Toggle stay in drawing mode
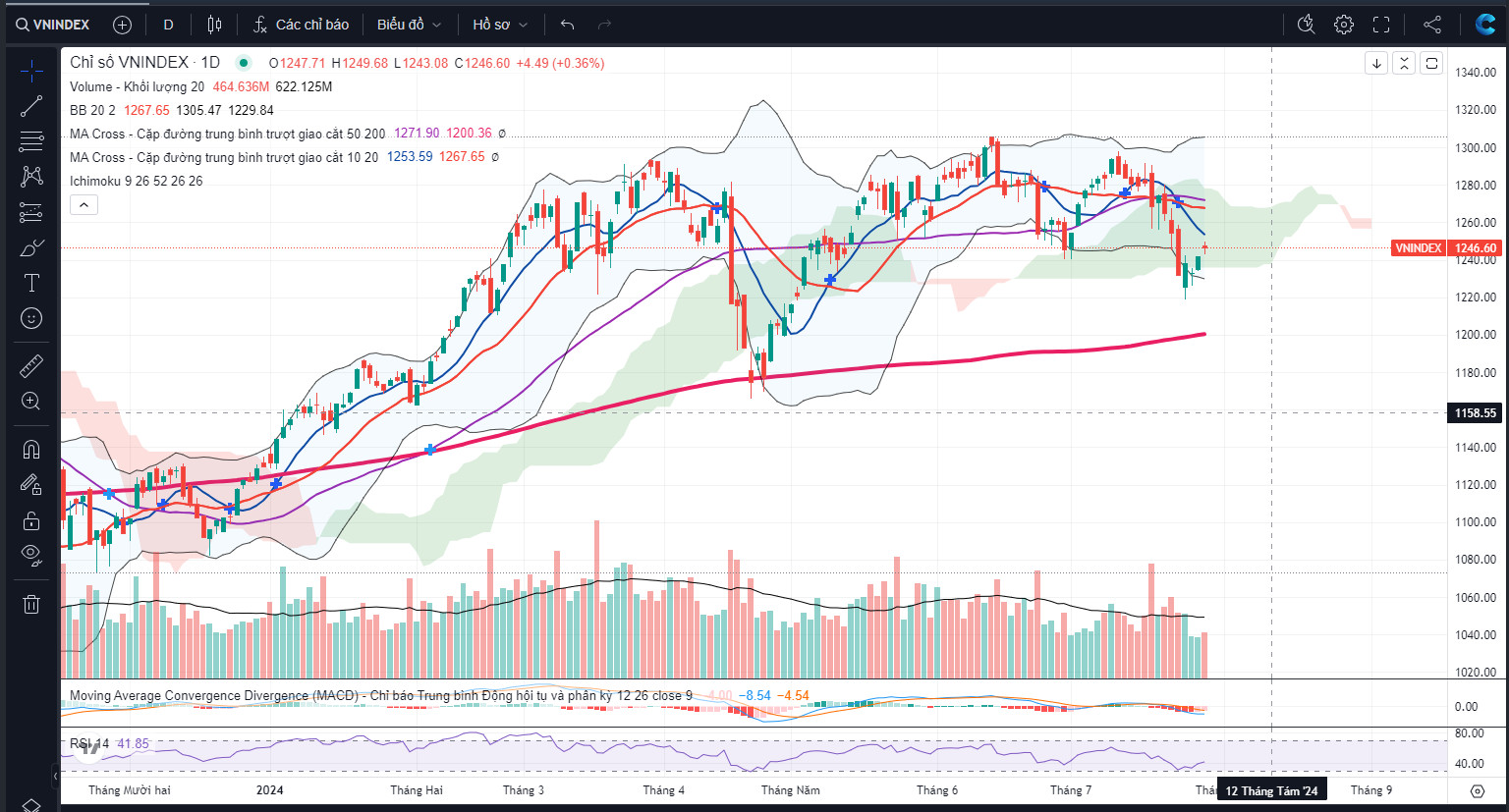This screenshot has width=1509, height=812. pyautogui.click(x=31, y=485)
